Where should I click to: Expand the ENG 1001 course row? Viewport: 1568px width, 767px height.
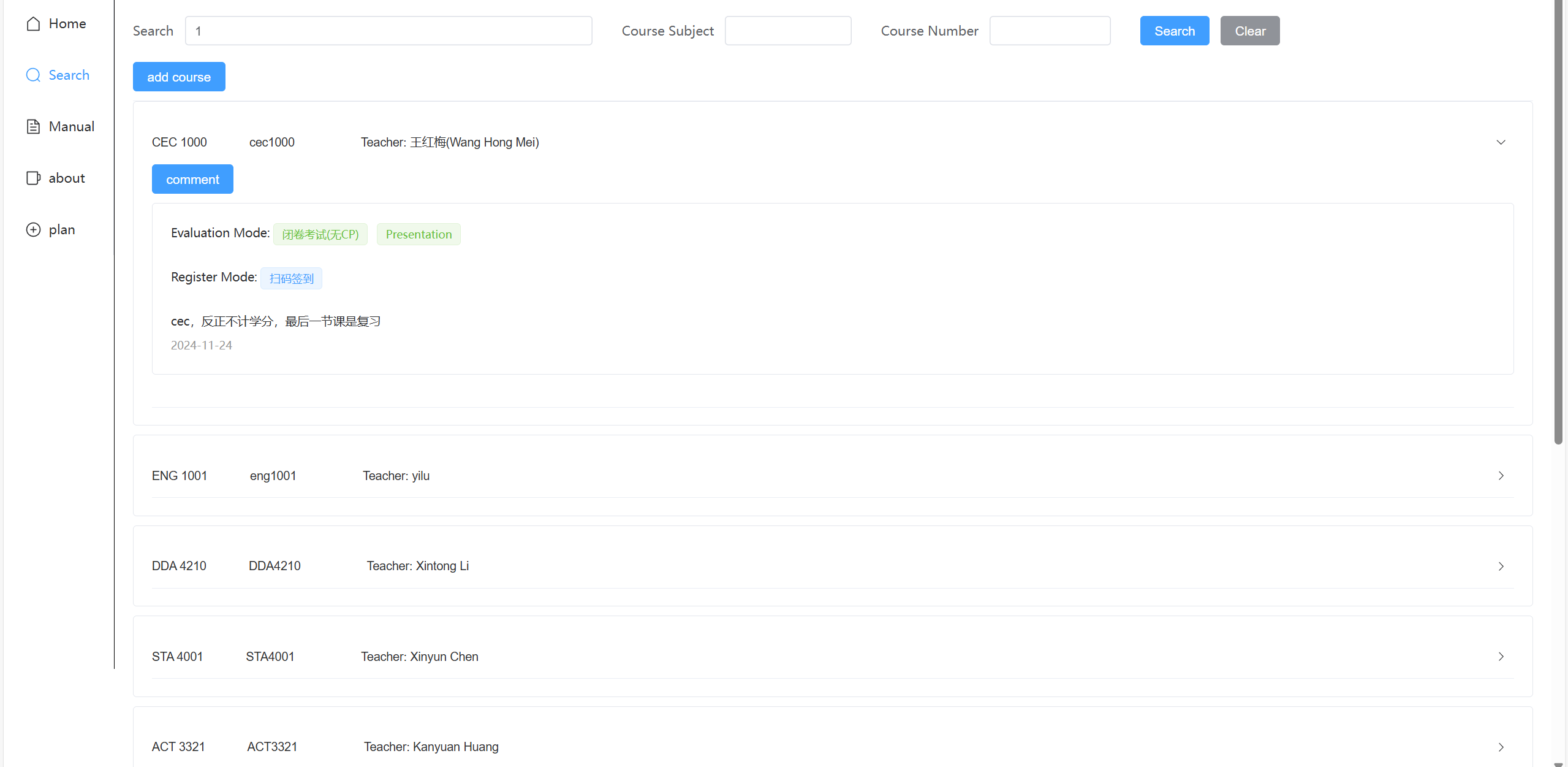coord(1501,476)
